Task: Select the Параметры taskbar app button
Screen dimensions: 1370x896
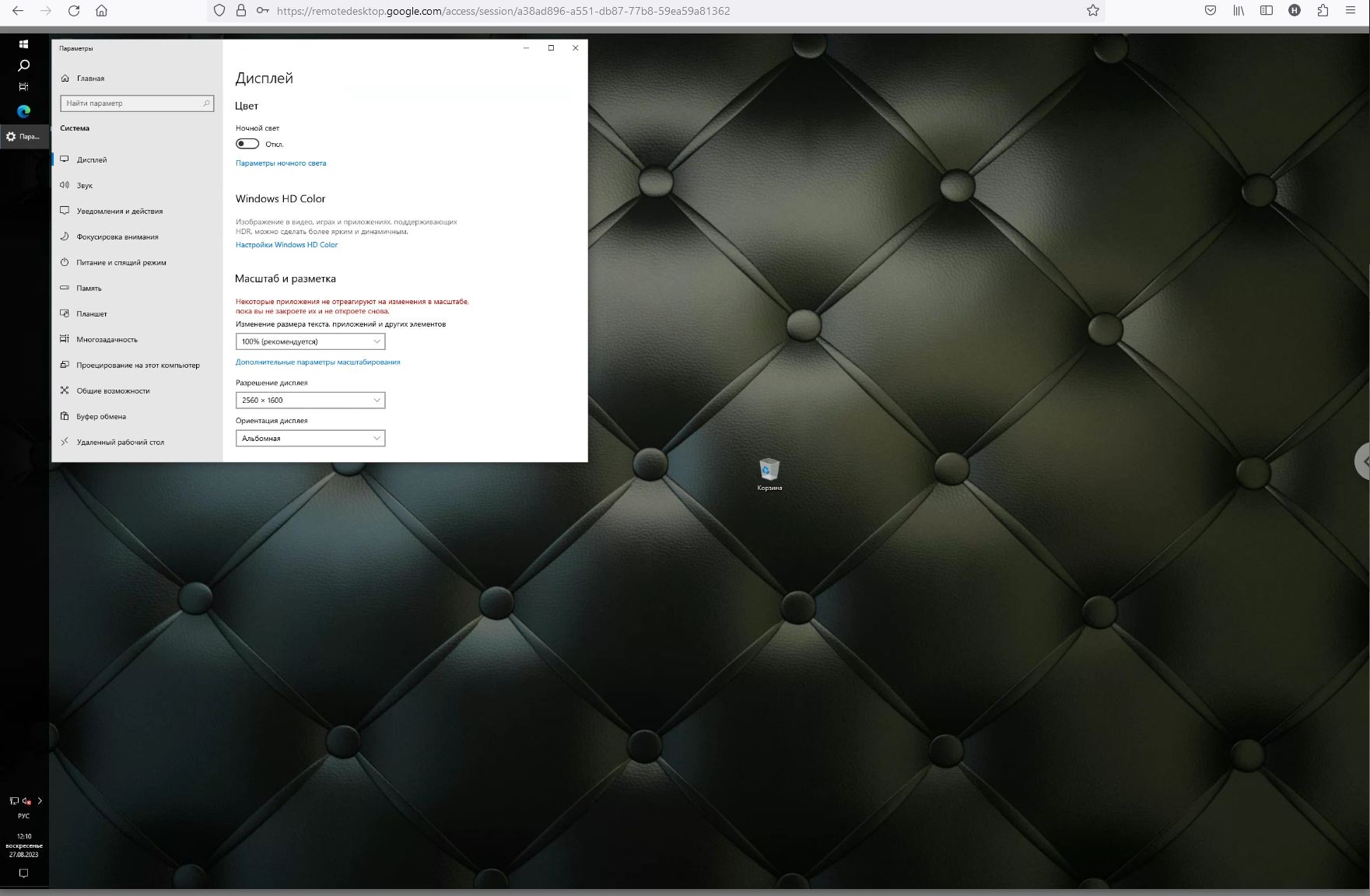Action: coord(24,136)
